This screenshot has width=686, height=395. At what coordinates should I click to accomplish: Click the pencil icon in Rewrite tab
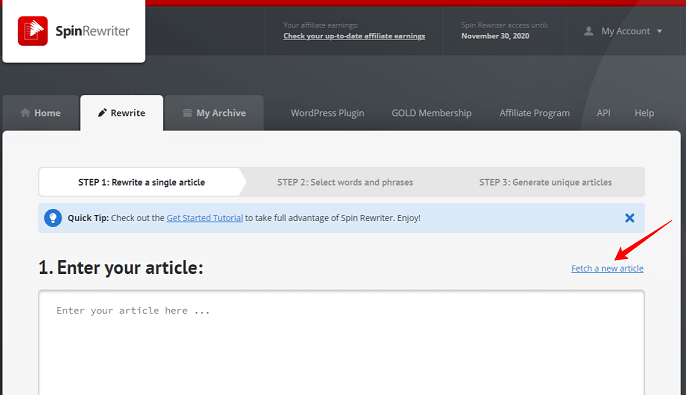pyautogui.click(x=102, y=113)
